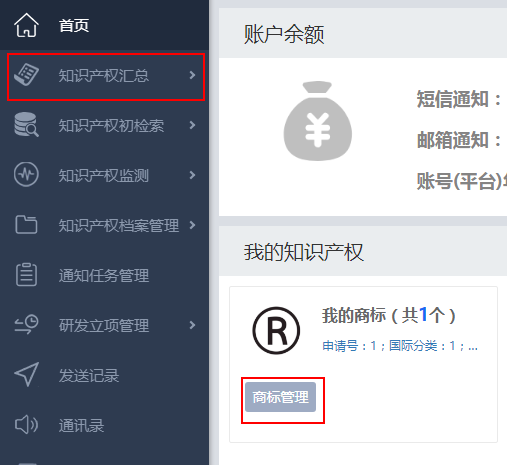
Task: Click the home house icon
Action: tap(26, 25)
